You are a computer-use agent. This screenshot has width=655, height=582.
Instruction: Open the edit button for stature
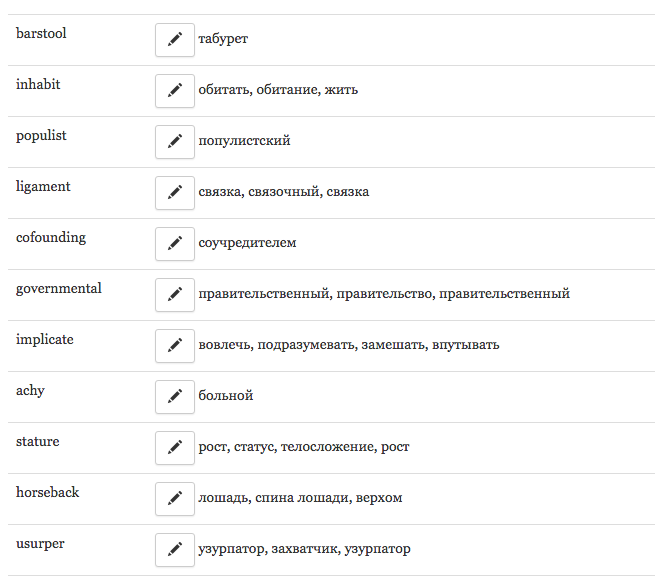click(175, 447)
